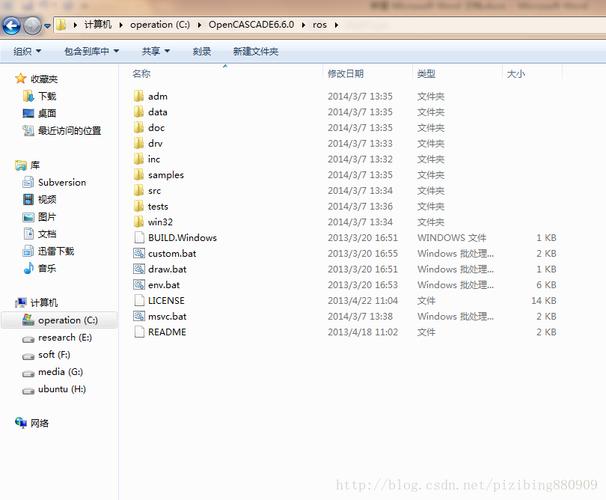606x500 pixels.
Task: Expand the arrow after 计算机 in address bar
Action: click(x=121, y=25)
